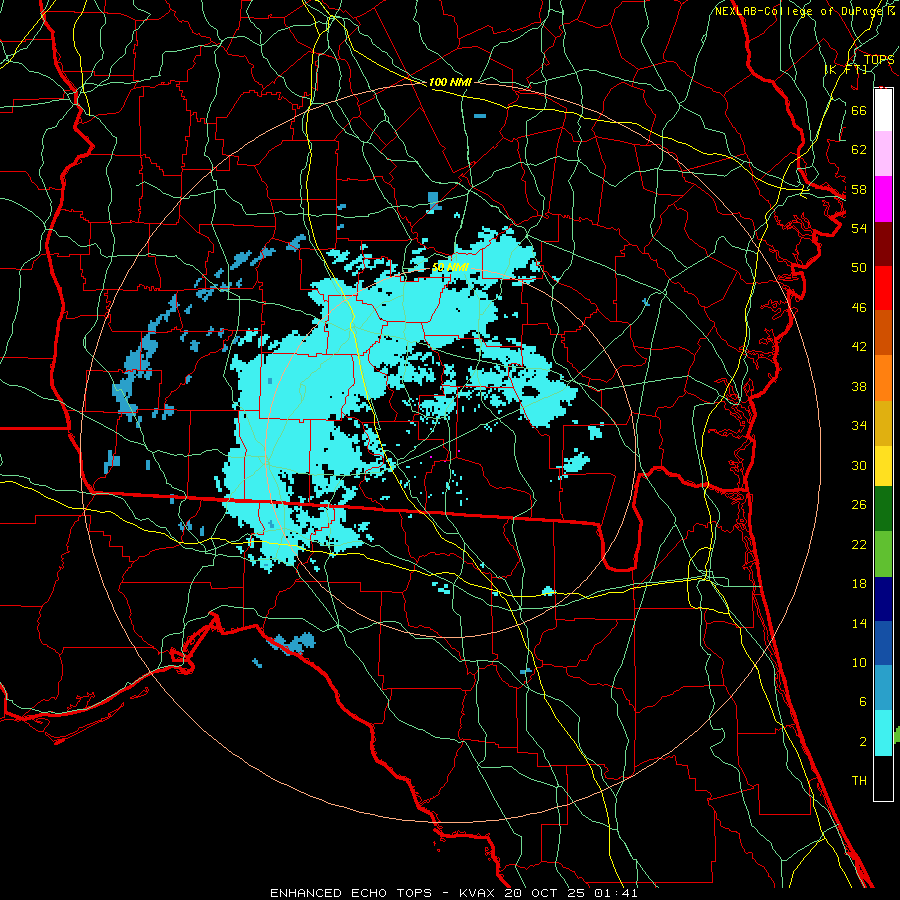This screenshot has width=900, height=900.
Task: Click the legend value '46'
Action: 859,308
